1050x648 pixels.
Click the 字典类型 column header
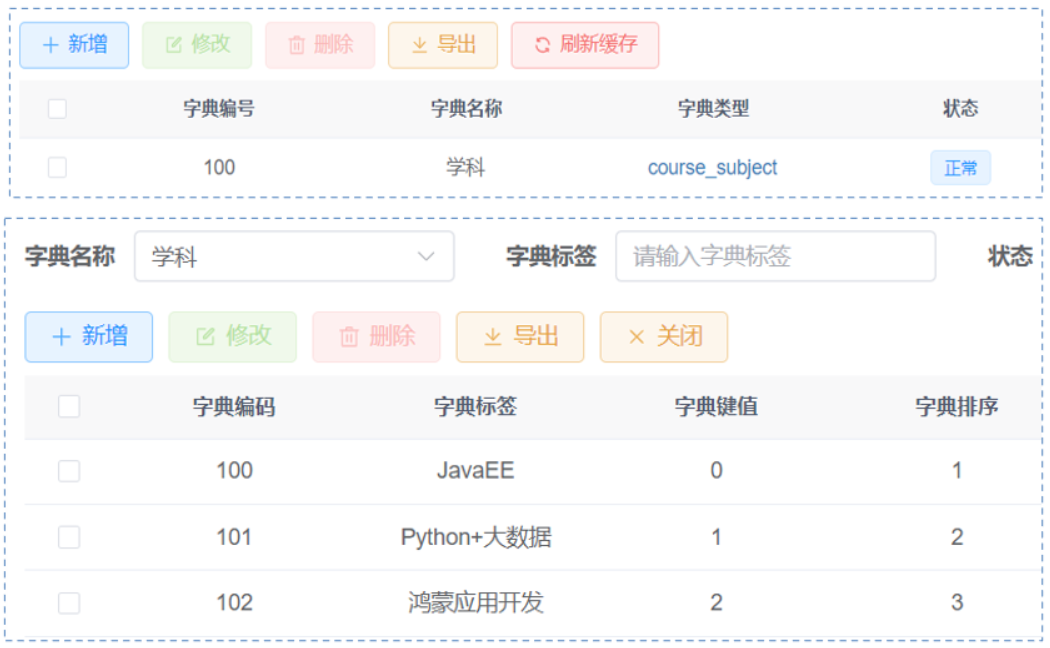[x=713, y=108]
